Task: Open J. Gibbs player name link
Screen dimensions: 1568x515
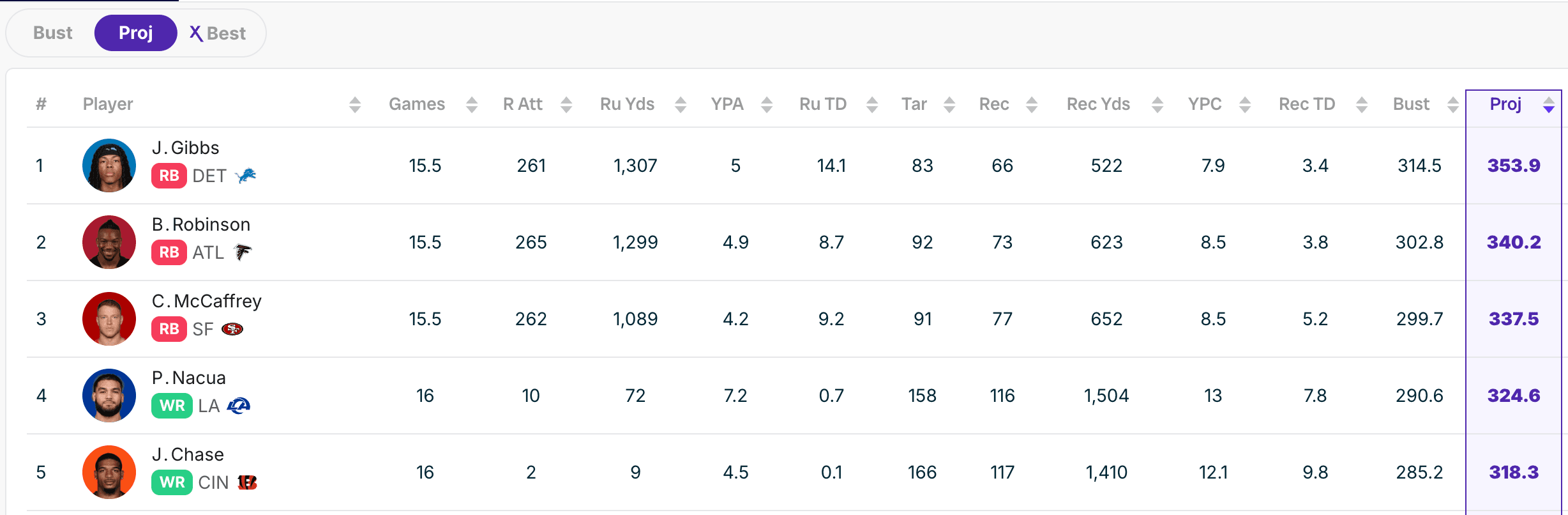Action: tap(186, 148)
